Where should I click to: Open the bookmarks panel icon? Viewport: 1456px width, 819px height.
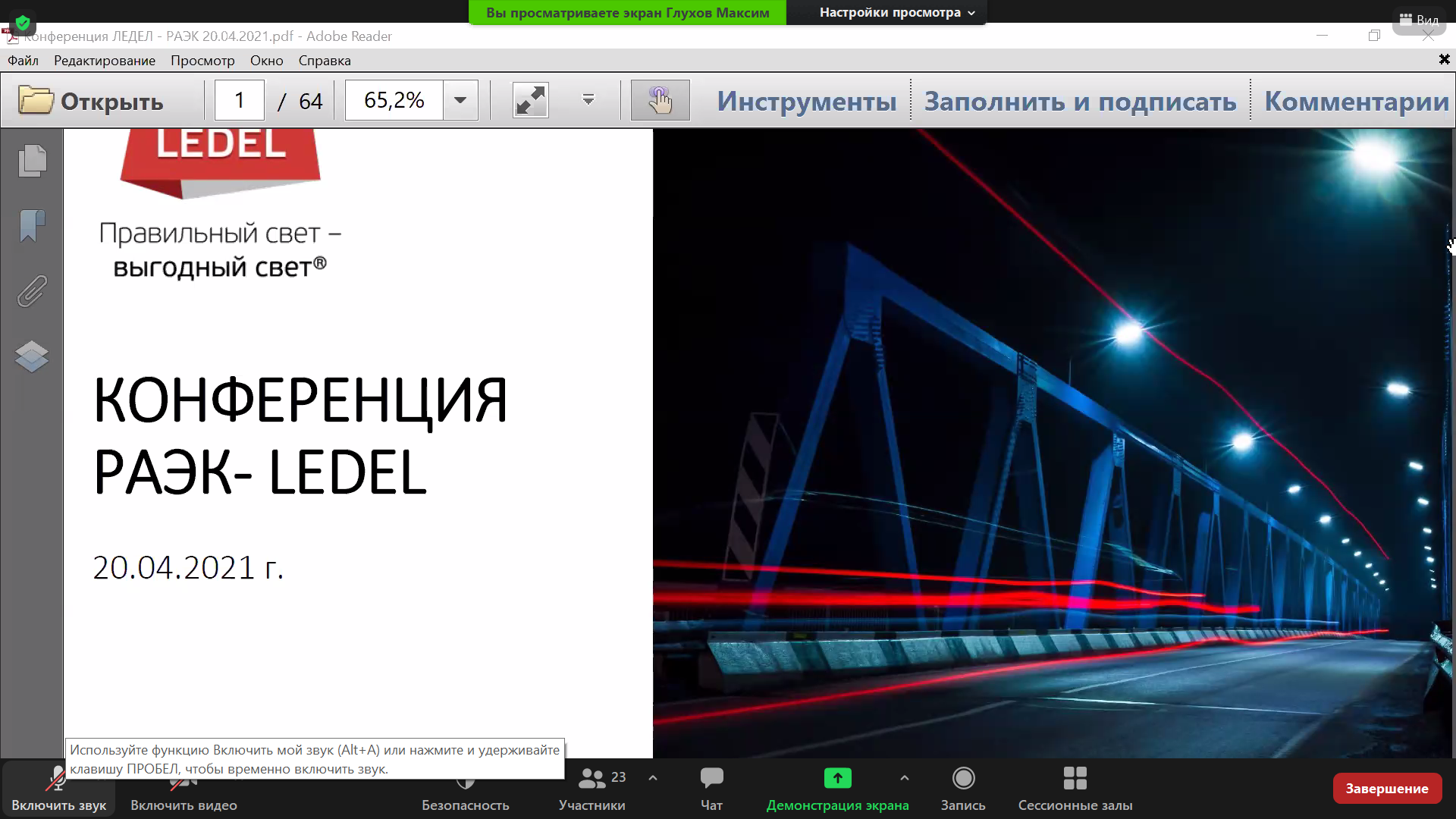coord(32,226)
